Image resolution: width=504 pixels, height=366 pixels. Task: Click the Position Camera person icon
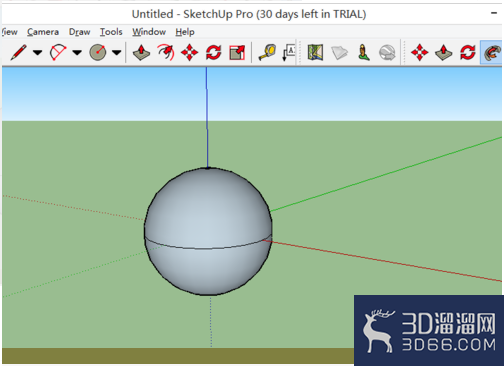pyautogui.click(x=364, y=53)
